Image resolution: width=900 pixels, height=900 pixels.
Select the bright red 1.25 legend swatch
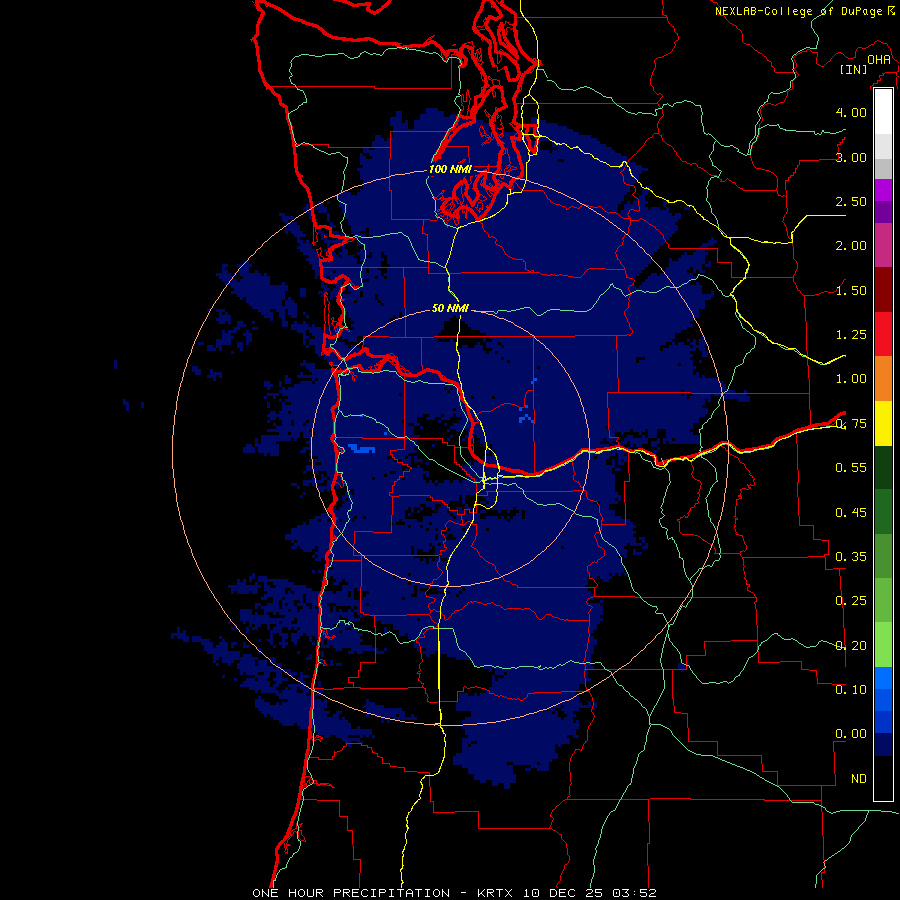883,334
